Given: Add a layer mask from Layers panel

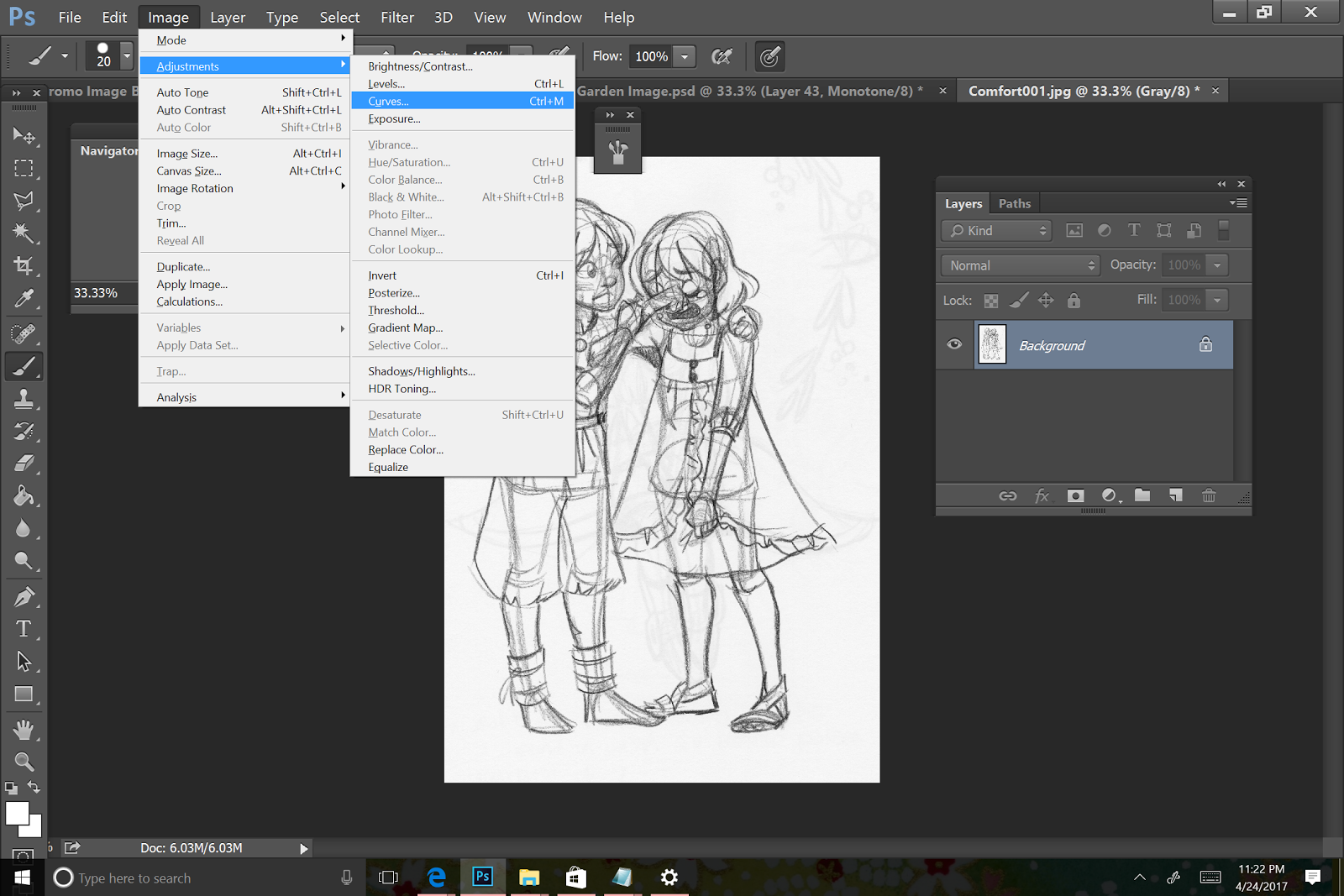Looking at the screenshot, I should [1075, 495].
